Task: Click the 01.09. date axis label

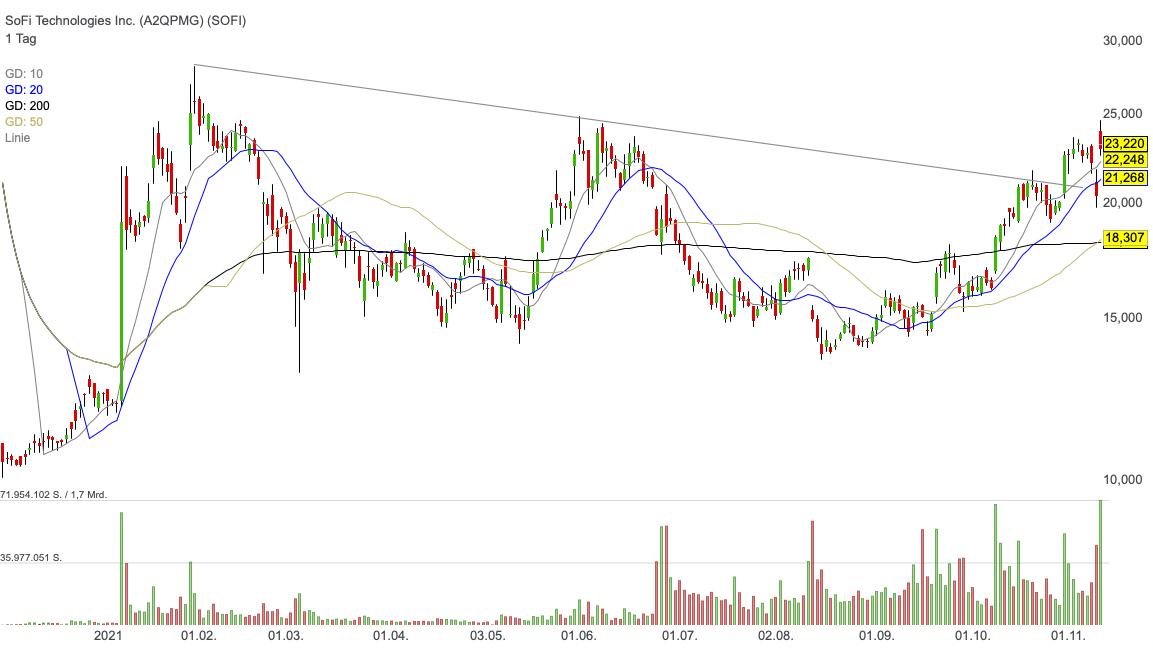Action: [x=877, y=636]
